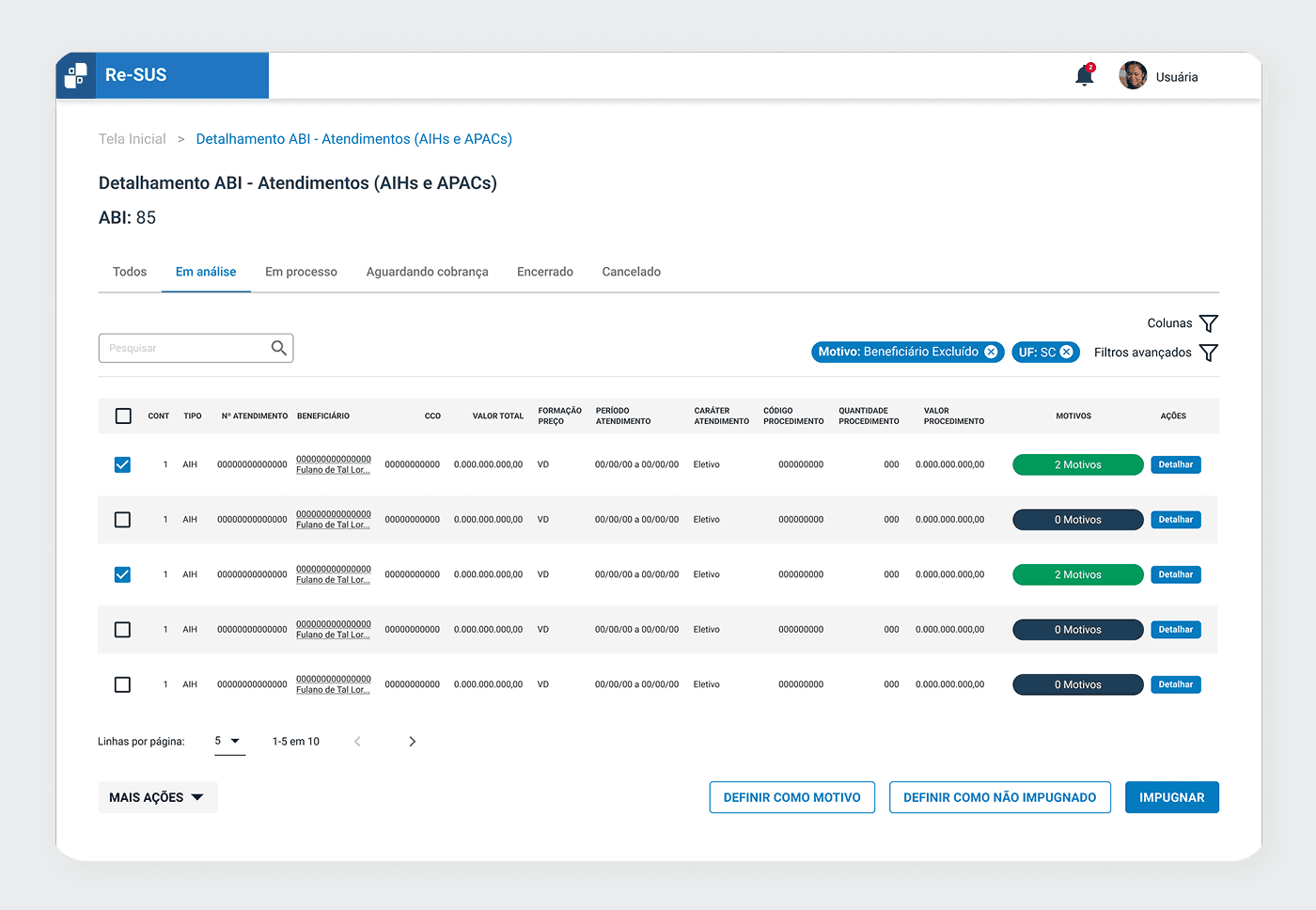Screen dimensions: 1316x910
Task: Remove the UF: SC filter chip
Action: [x=1066, y=352]
